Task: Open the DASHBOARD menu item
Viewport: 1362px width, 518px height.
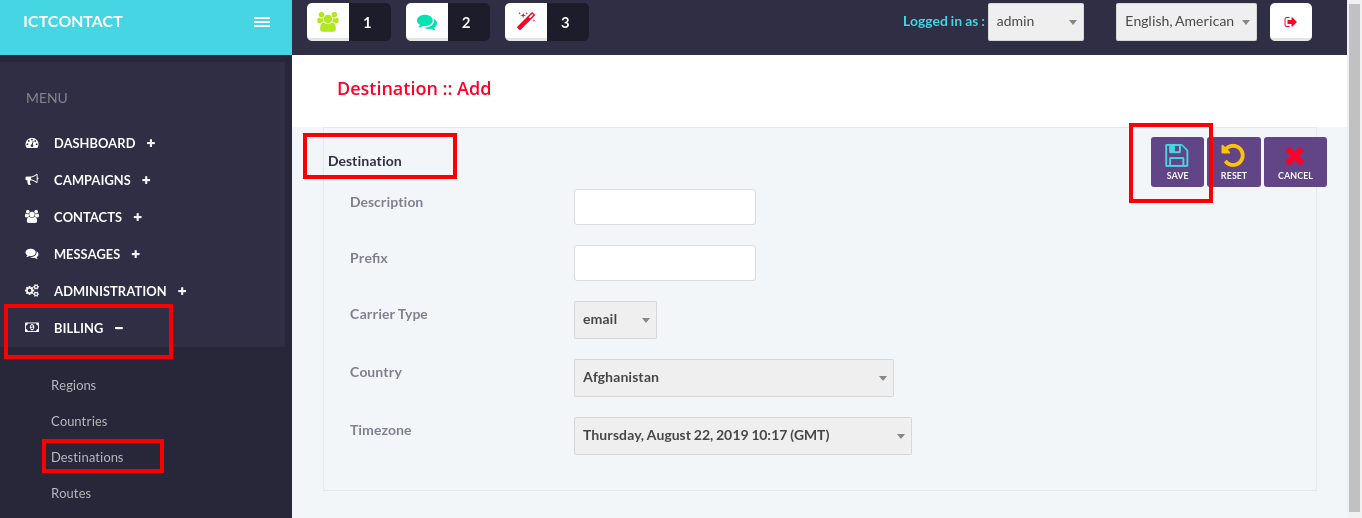Action: click(x=94, y=143)
